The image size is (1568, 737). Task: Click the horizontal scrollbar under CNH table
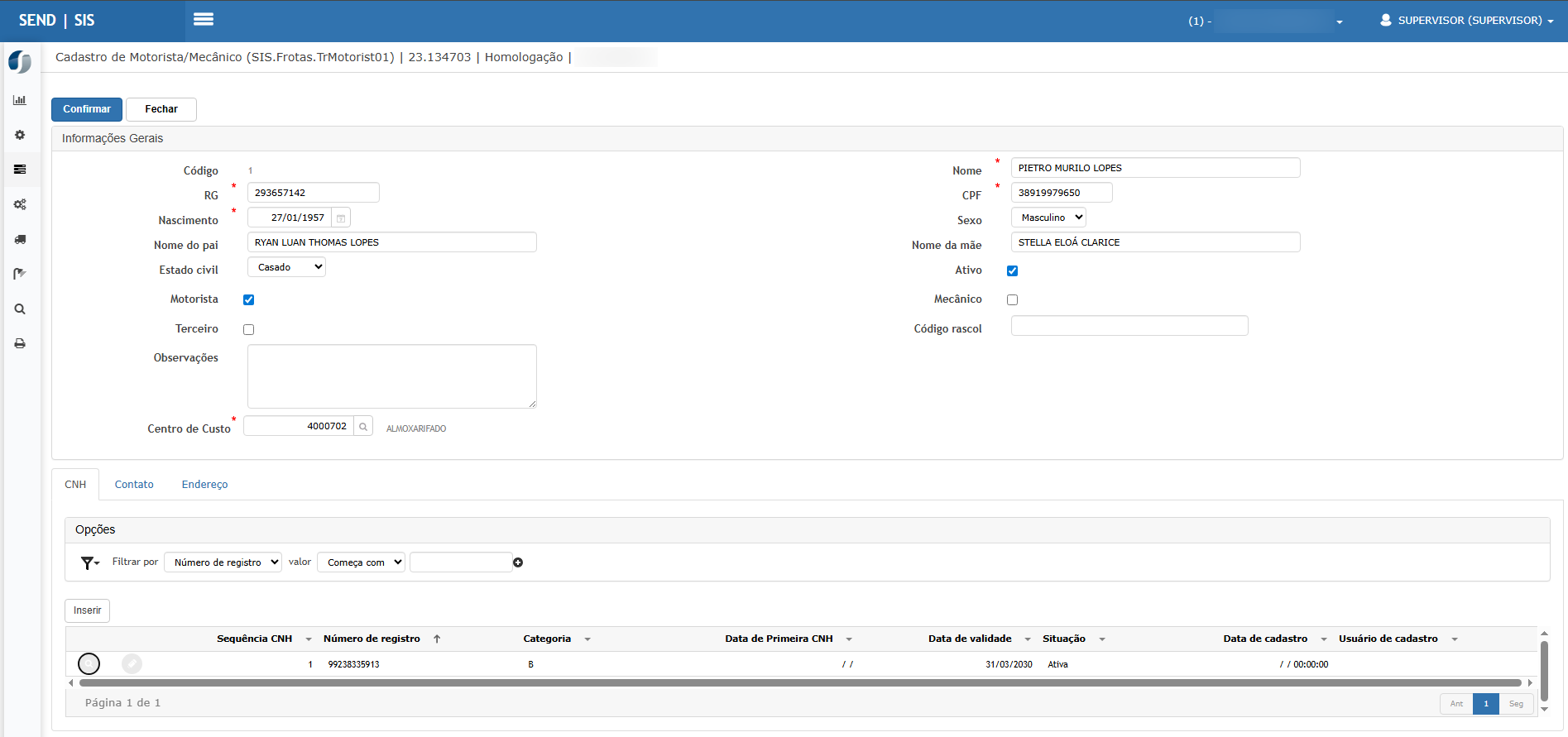799,683
